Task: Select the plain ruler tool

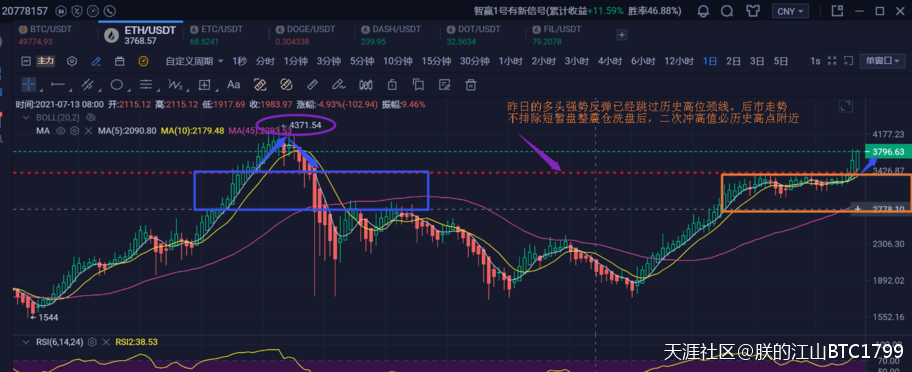Action: coord(312,85)
